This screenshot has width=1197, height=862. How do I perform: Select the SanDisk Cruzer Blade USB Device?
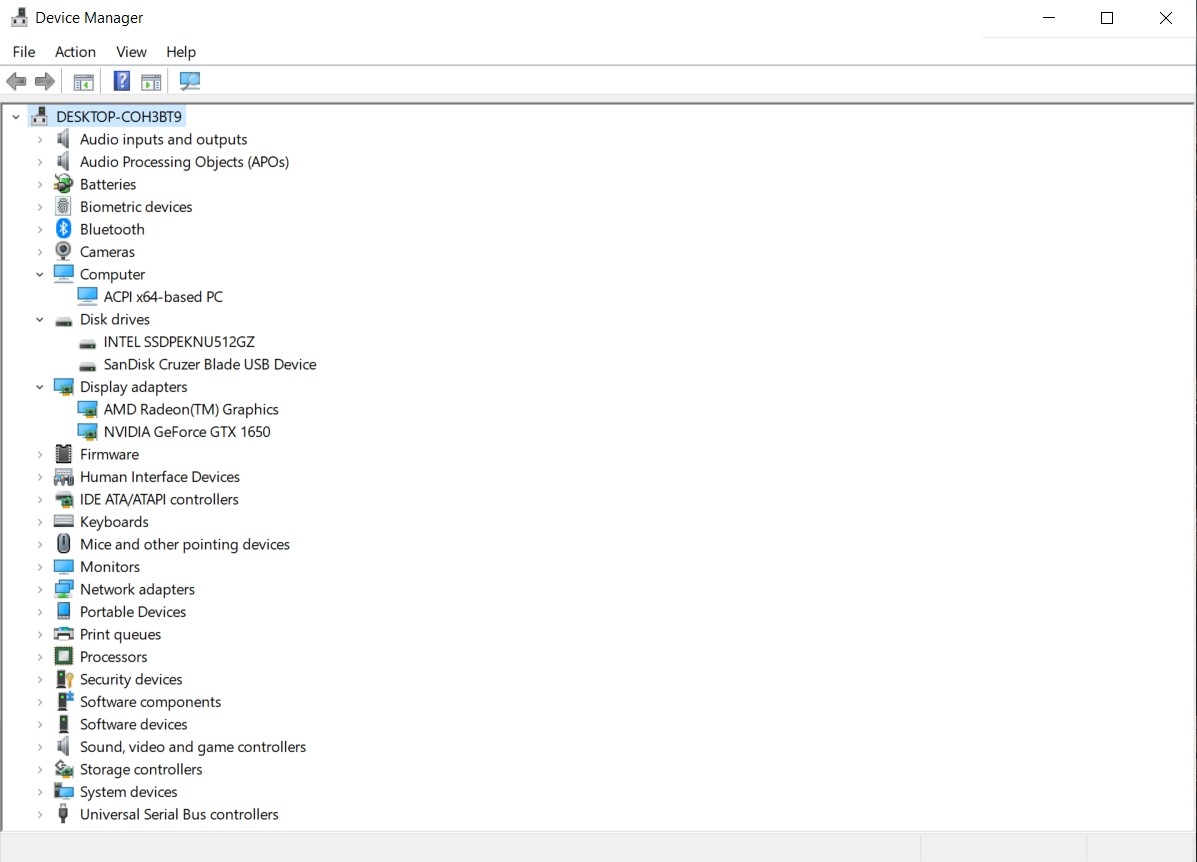[x=209, y=365]
